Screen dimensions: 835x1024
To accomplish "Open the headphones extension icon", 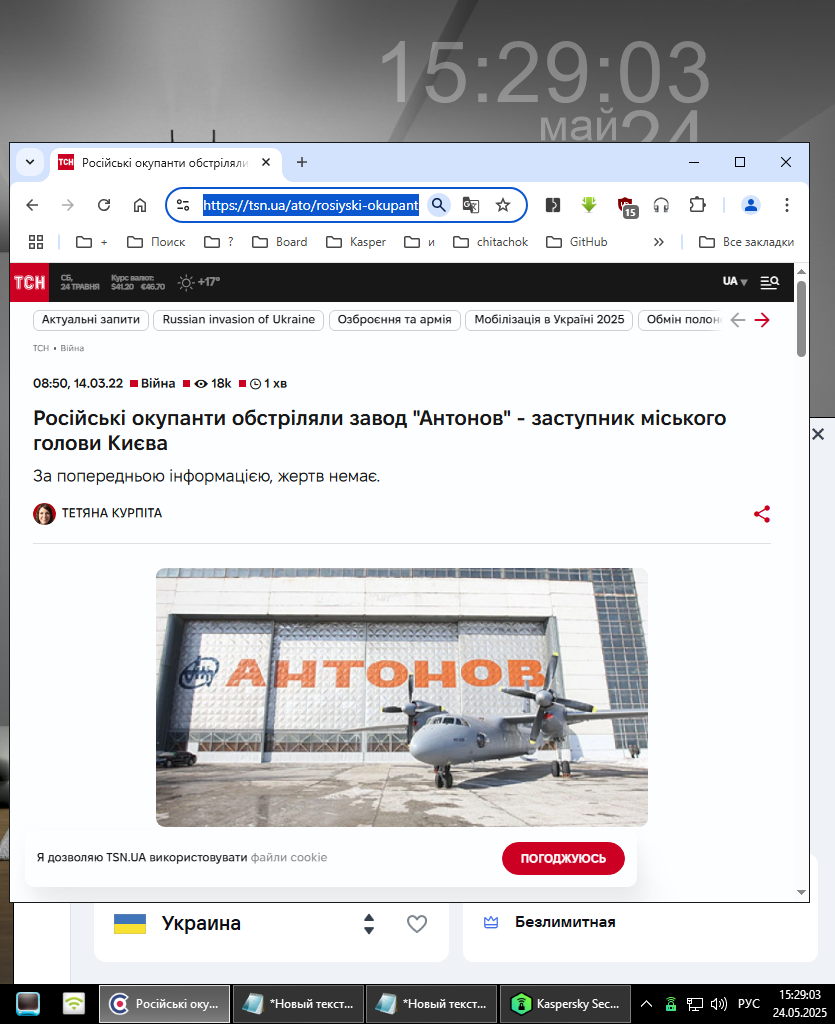I will [x=661, y=205].
